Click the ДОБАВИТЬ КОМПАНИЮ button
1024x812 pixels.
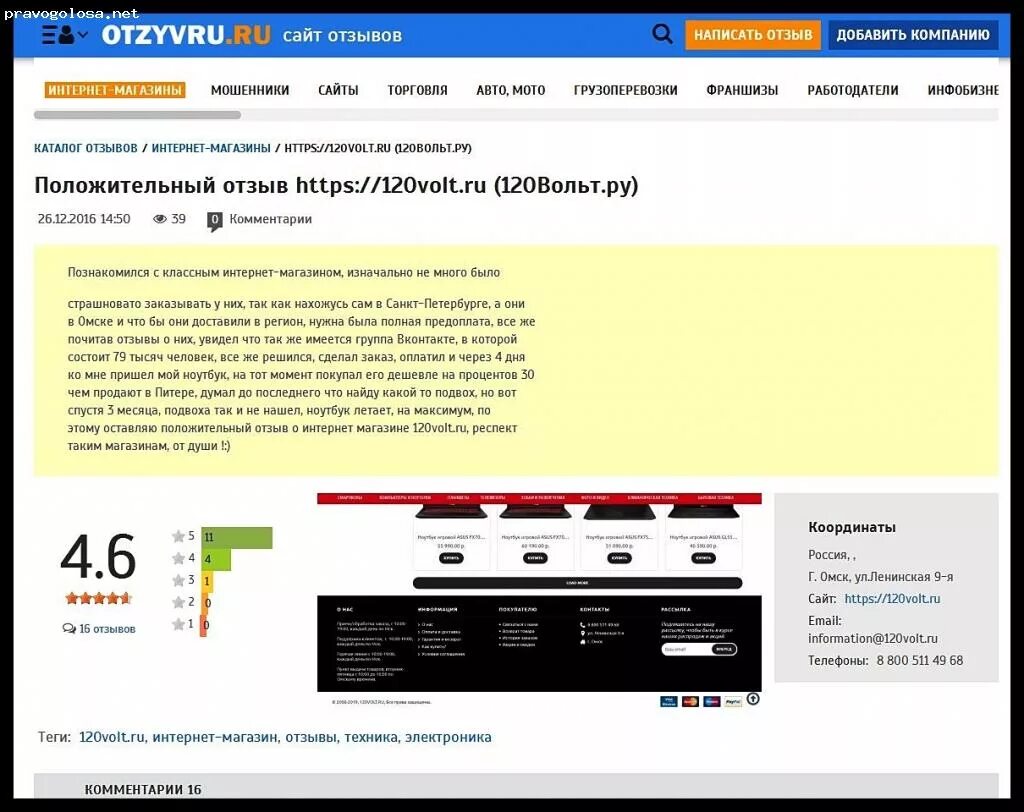(913, 35)
